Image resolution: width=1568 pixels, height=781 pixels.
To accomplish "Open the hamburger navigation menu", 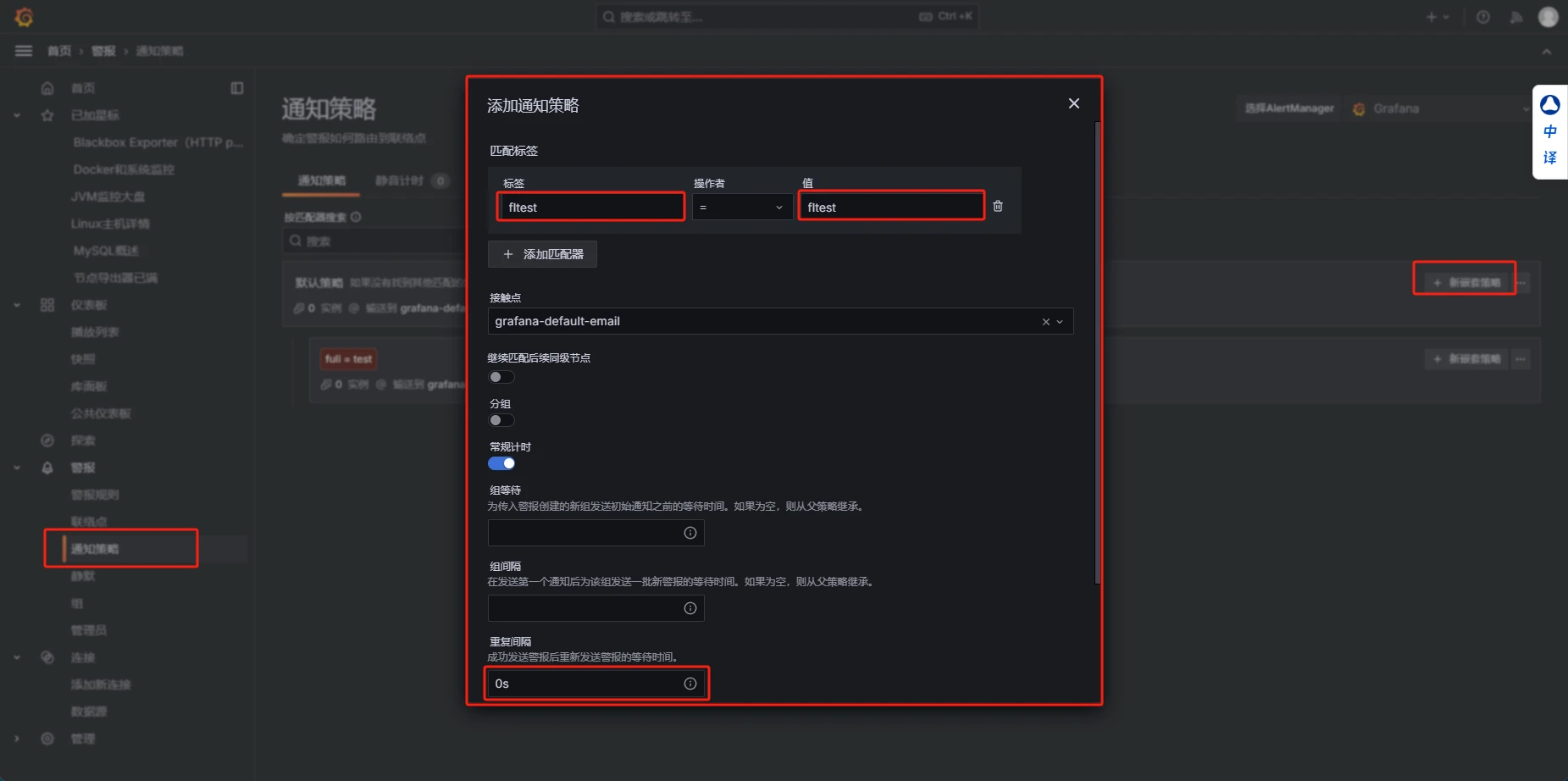I will click(x=24, y=51).
